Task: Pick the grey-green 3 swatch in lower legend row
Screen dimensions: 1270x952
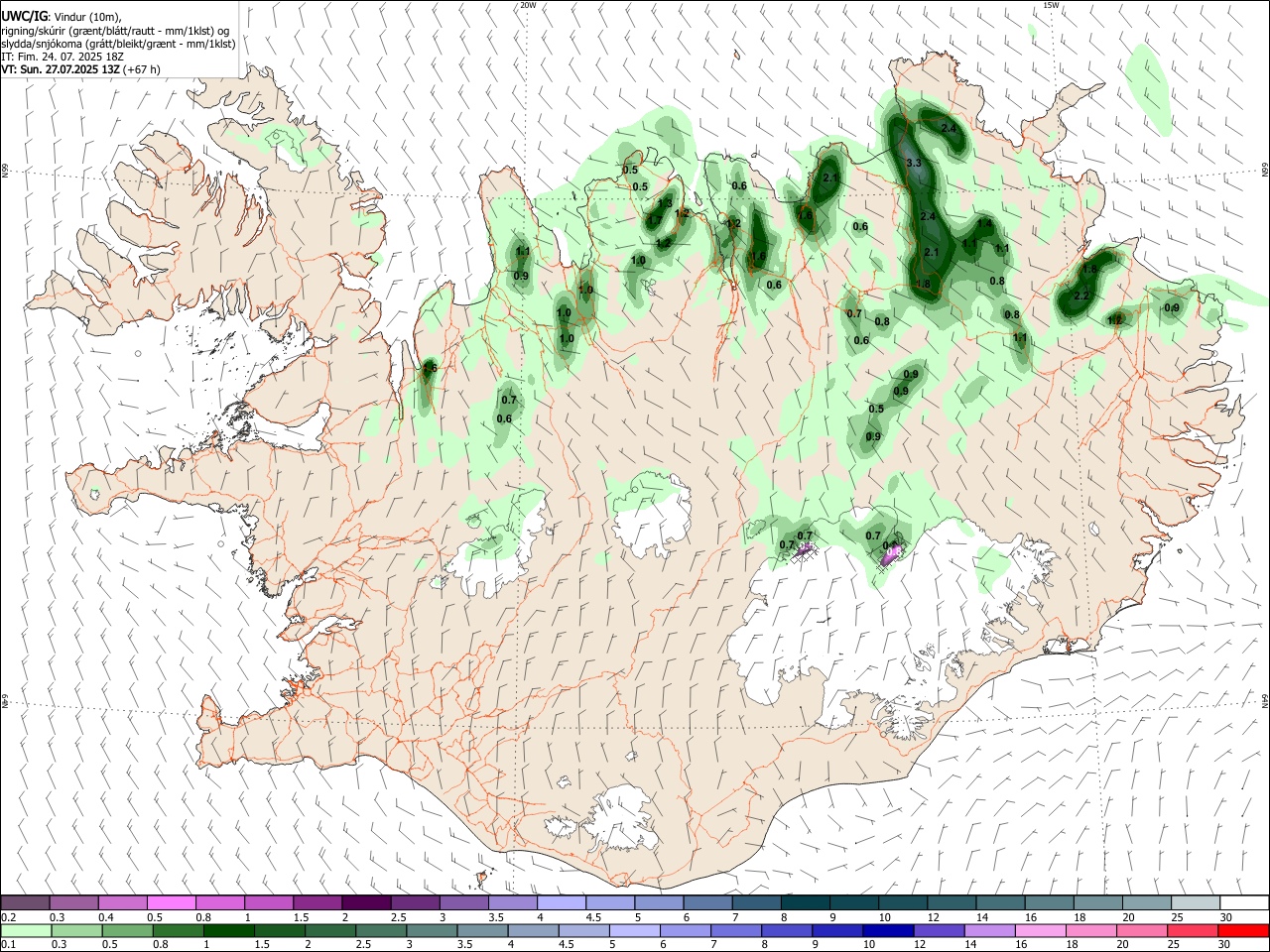Action: pos(432,931)
